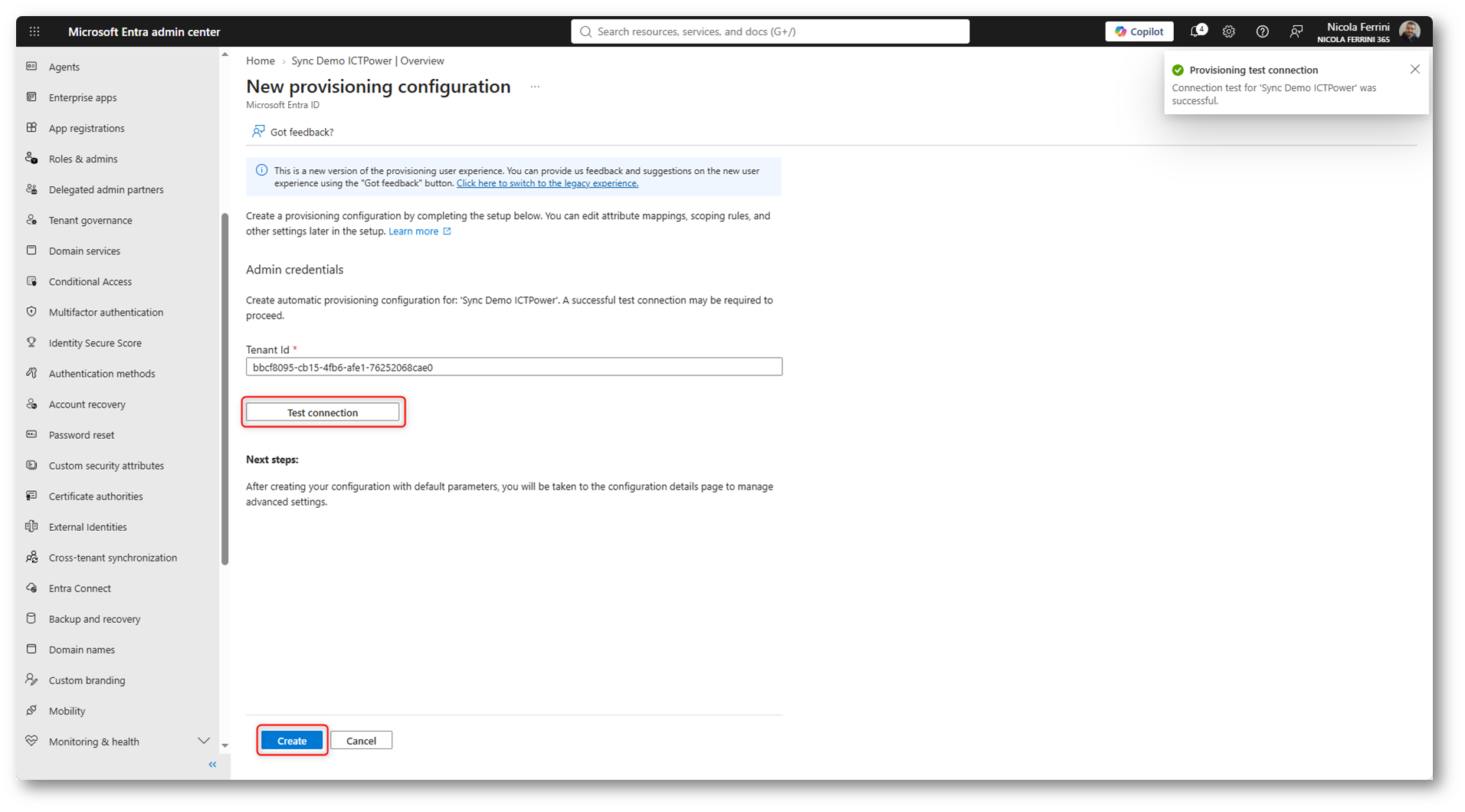Screen dimensions: 1465x812
Task: Click Got feedback? button
Action: click(x=293, y=132)
